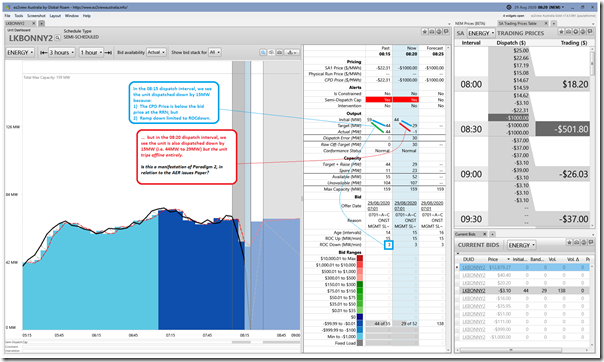Open the LKBONNY2 link in -$3.10 bid row
The height and width of the screenshot is (362, 604).
(473, 291)
